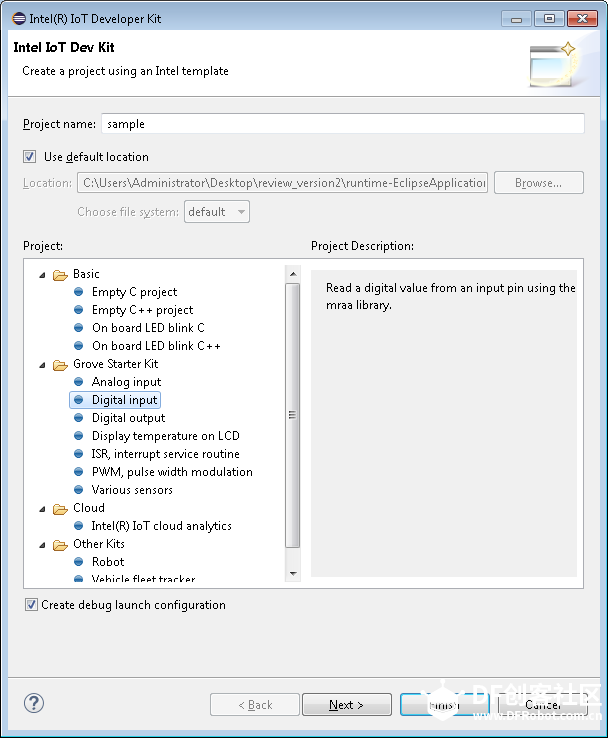Click the bullet icon beside Empty C++ project

pyautogui.click(x=79, y=310)
